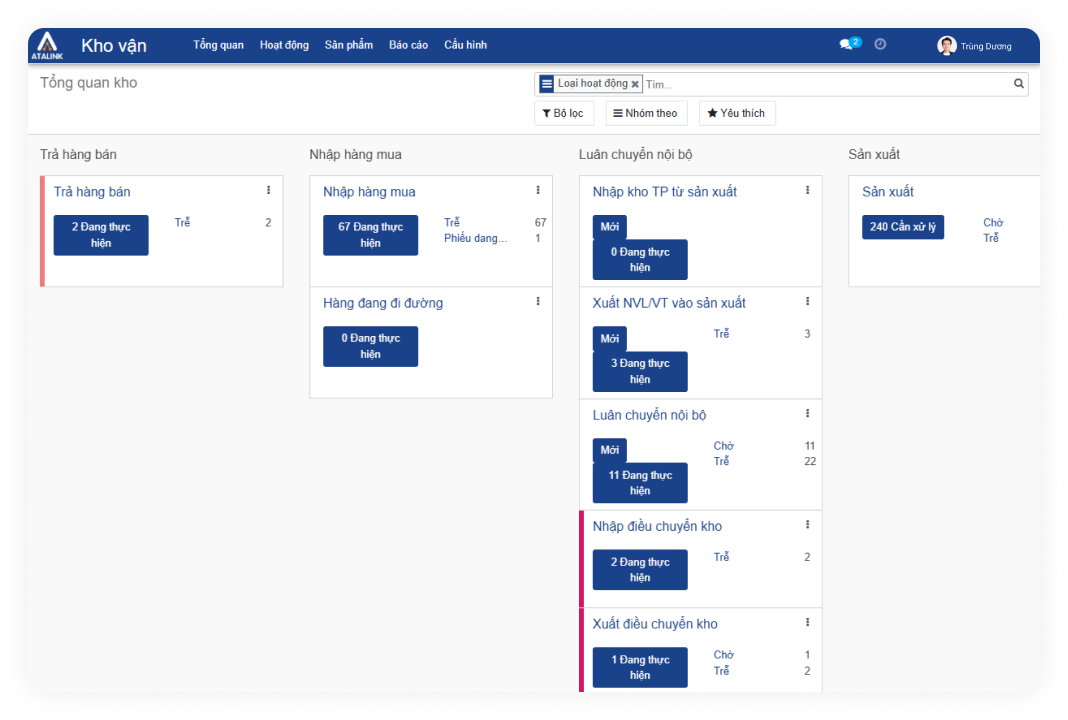This screenshot has height=720, width=1068.
Task: Open kebab menu on Hàng đang đi đường card
Action: pos(538,301)
